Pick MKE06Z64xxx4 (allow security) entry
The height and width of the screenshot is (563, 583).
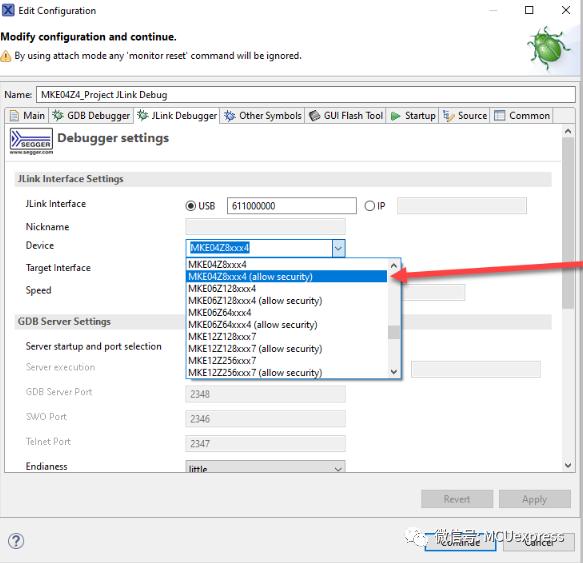[x=286, y=324]
